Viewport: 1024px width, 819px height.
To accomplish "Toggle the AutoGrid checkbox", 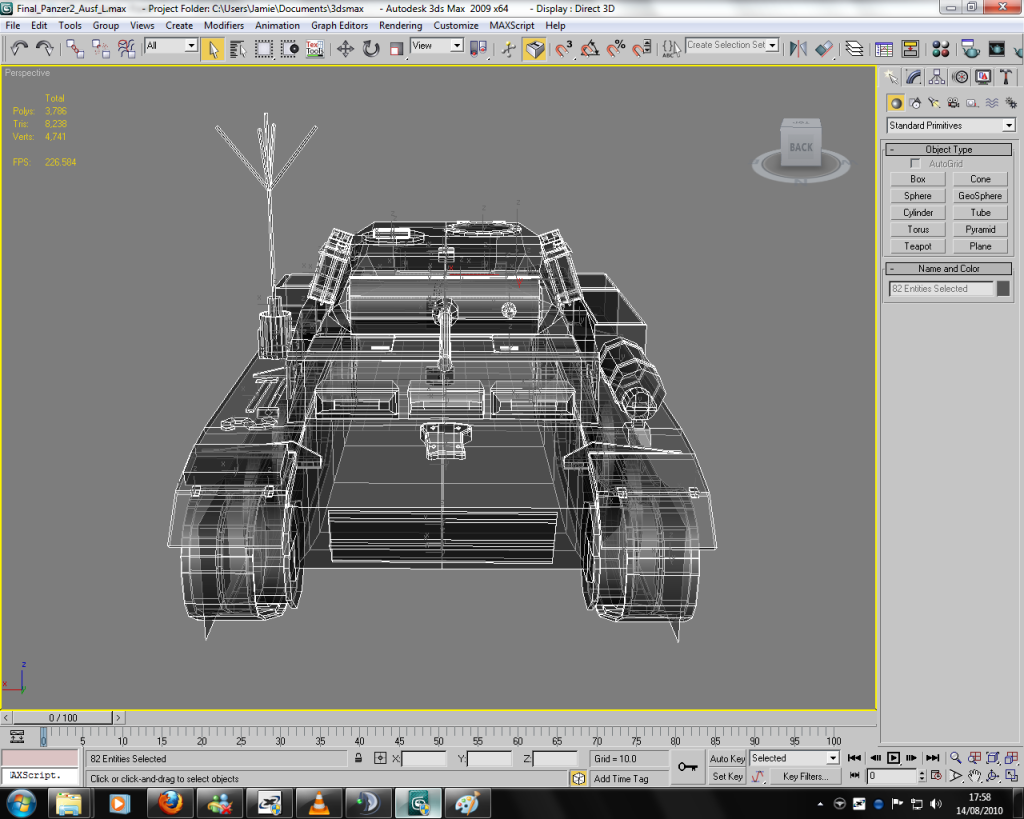I will point(915,163).
